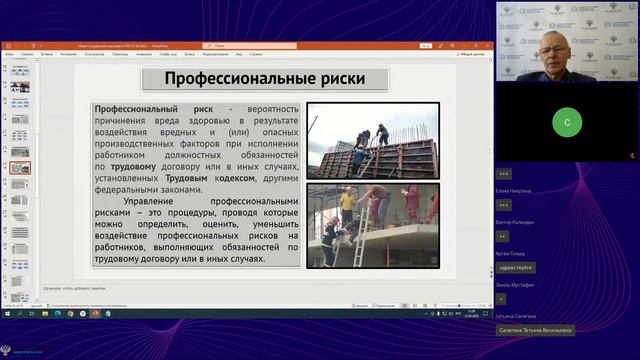Click chat sender name Виктор Каландин

coord(515,222)
